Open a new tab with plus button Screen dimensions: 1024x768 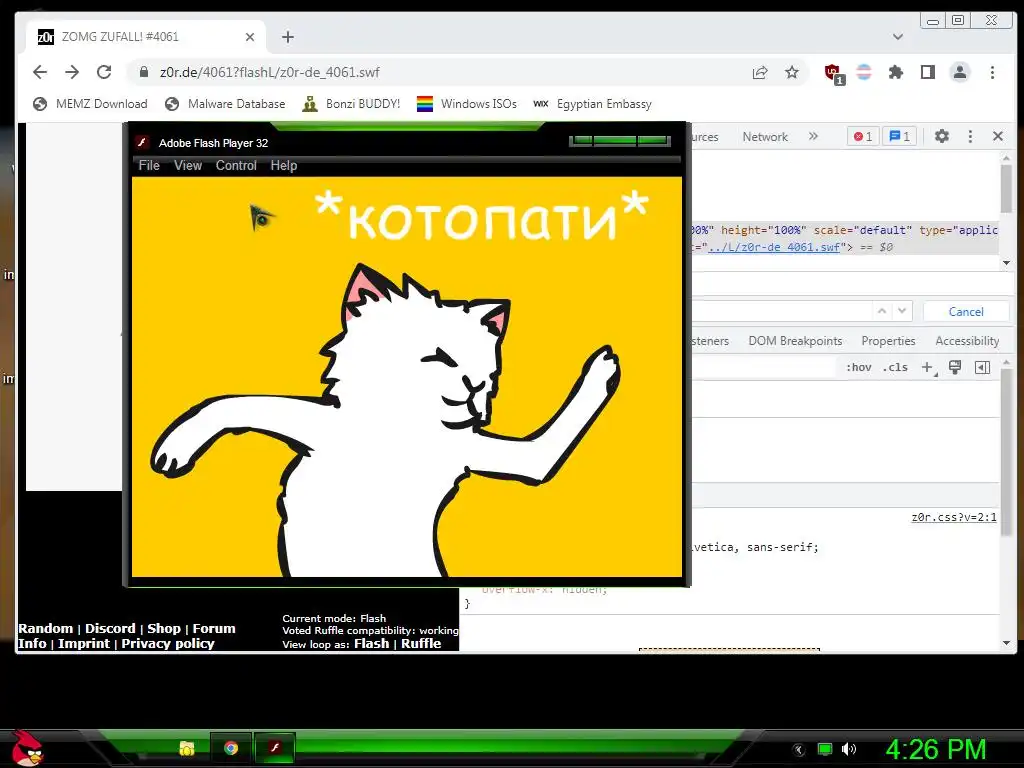pos(288,37)
